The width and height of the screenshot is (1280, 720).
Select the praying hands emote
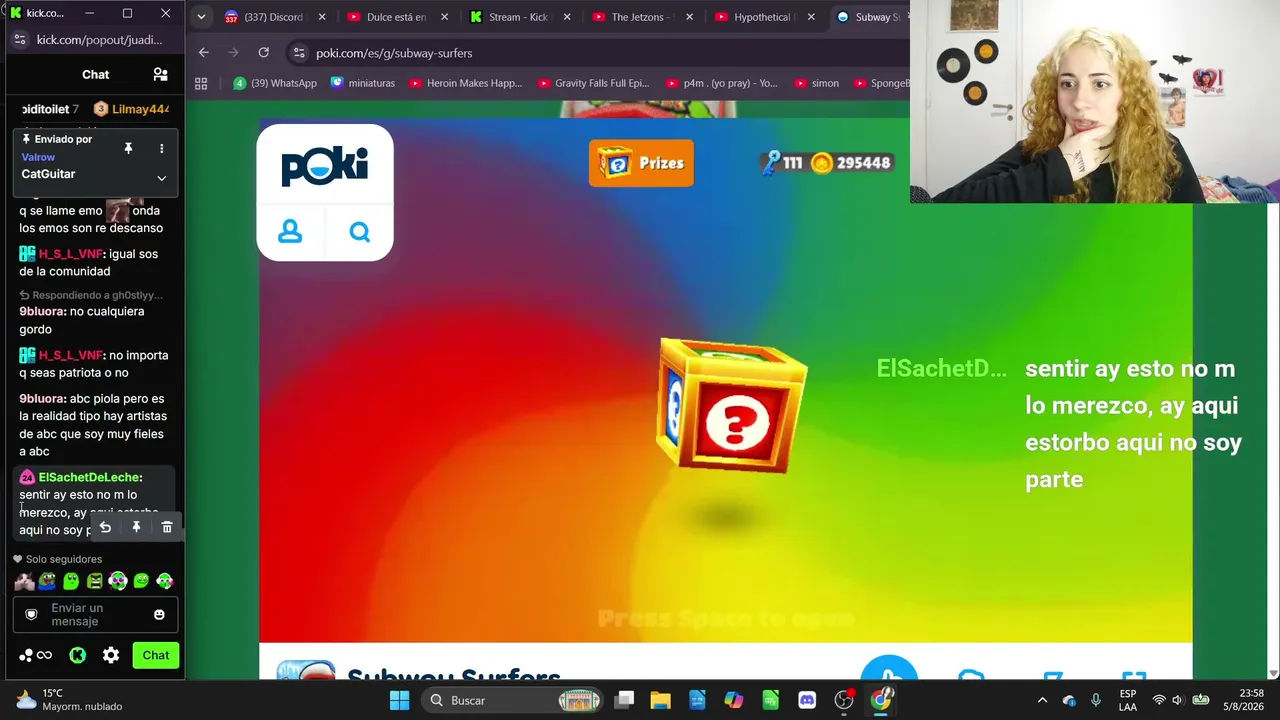pyautogui.click(x=24, y=581)
